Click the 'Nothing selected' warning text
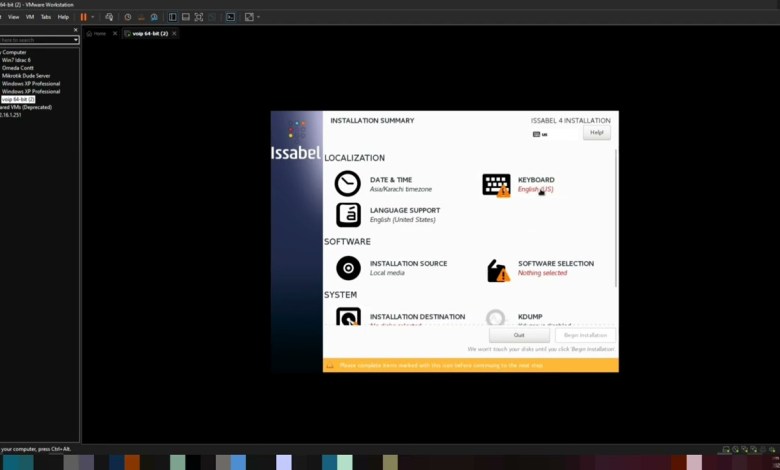This screenshot has height=470, width=780. coord(542,273)
